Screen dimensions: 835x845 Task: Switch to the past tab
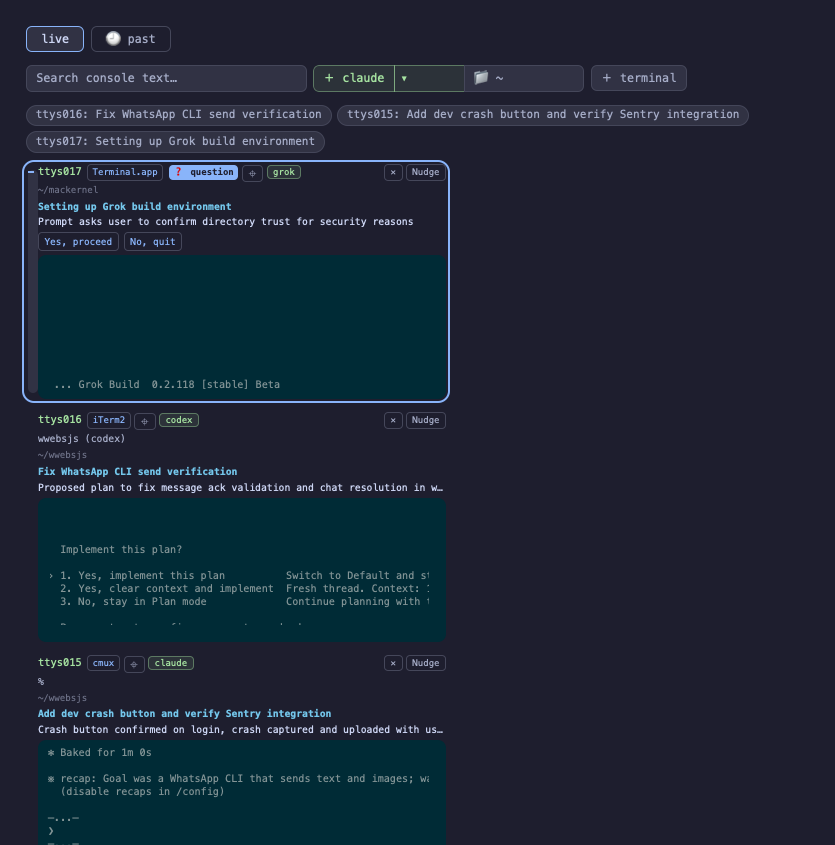[131, 39]
